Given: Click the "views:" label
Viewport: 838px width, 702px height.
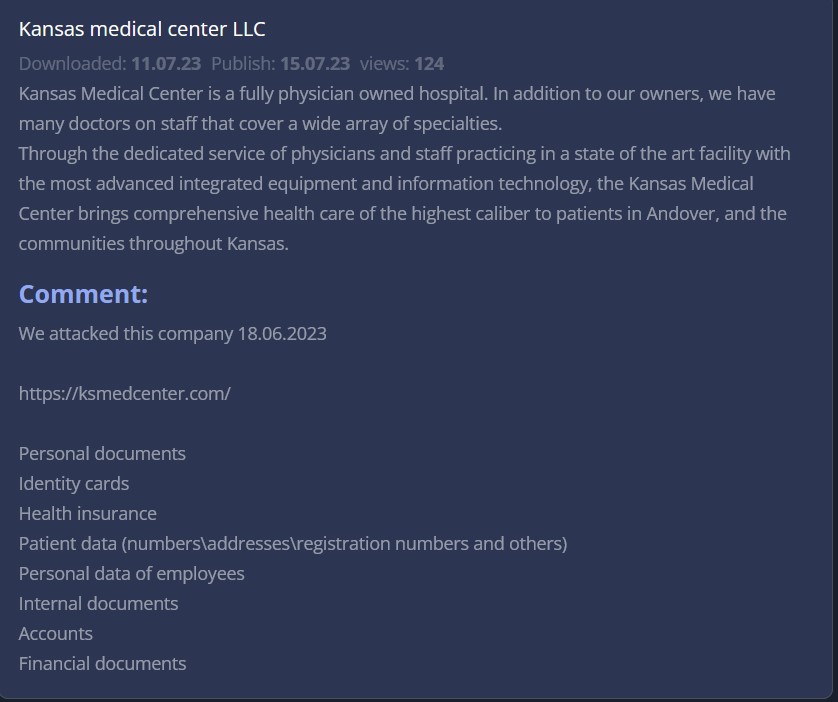Looking at the screenshot, I should (x=384, y=63).
